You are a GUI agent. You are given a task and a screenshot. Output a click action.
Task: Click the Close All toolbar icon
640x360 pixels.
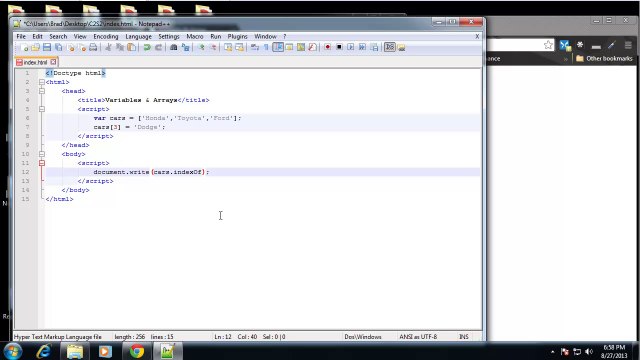(82, 47)
